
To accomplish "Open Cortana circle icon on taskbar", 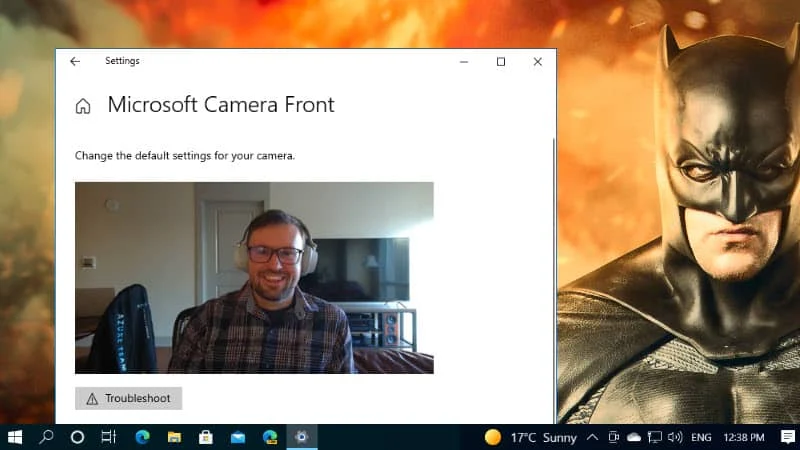I will coord(78,437).
